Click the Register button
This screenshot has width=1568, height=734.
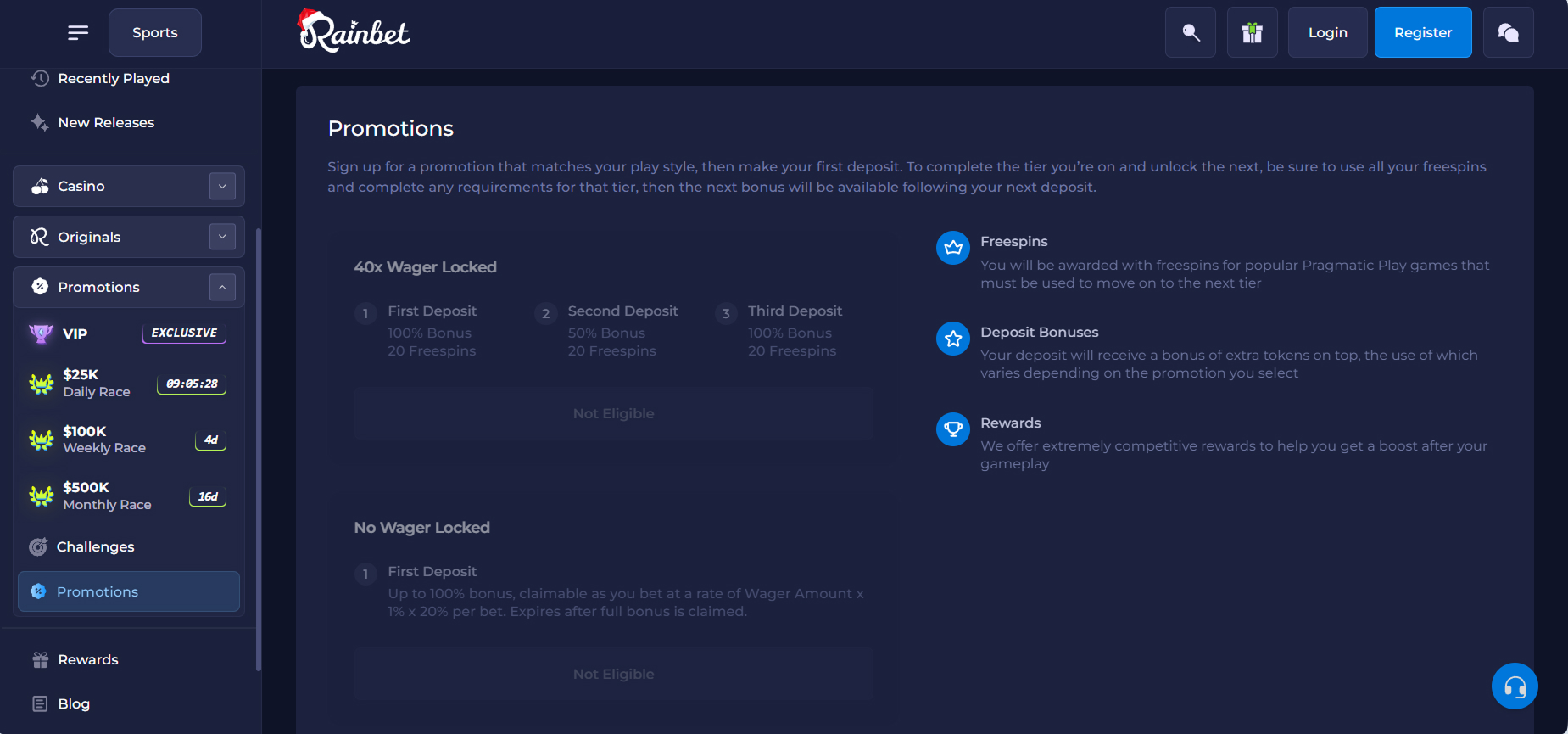click(x=1422, y=32)
